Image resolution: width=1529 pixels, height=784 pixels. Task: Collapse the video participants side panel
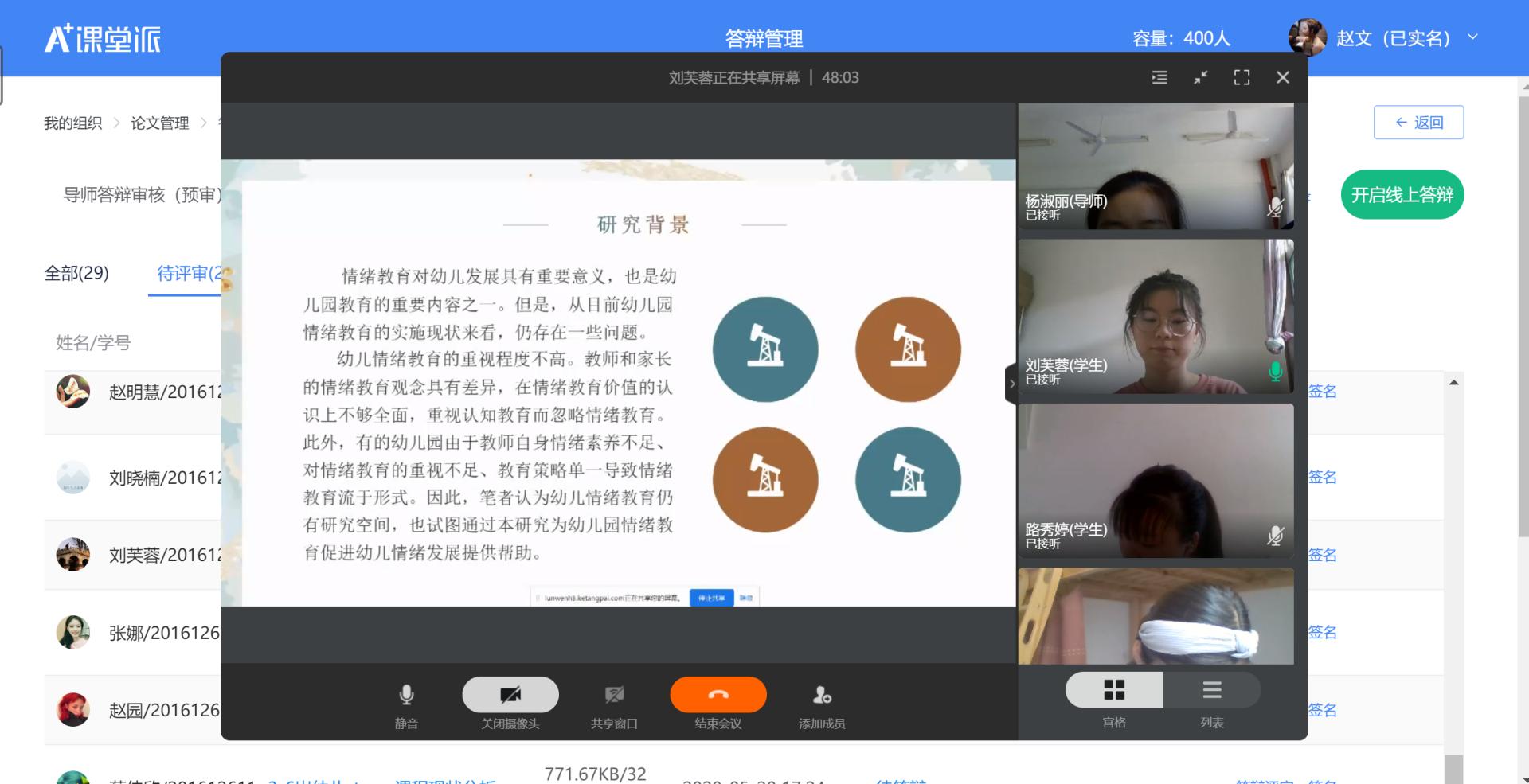click(x=1011, y=384)
